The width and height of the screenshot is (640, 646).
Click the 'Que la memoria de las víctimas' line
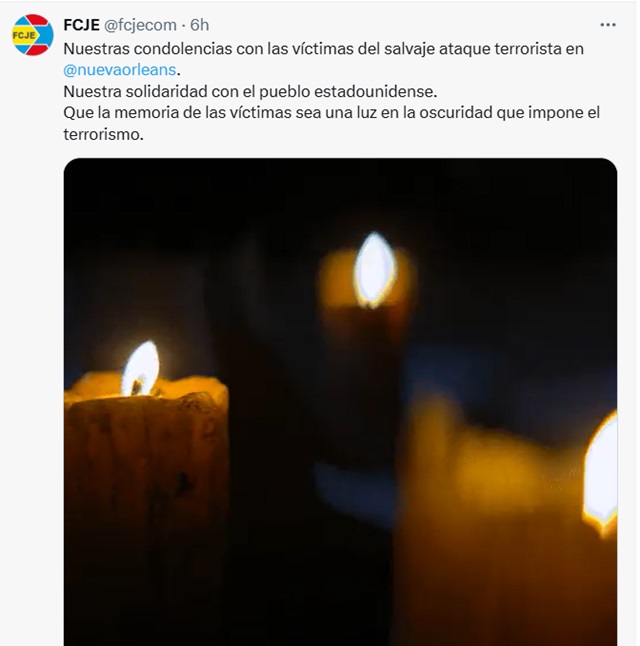(331, 113)
